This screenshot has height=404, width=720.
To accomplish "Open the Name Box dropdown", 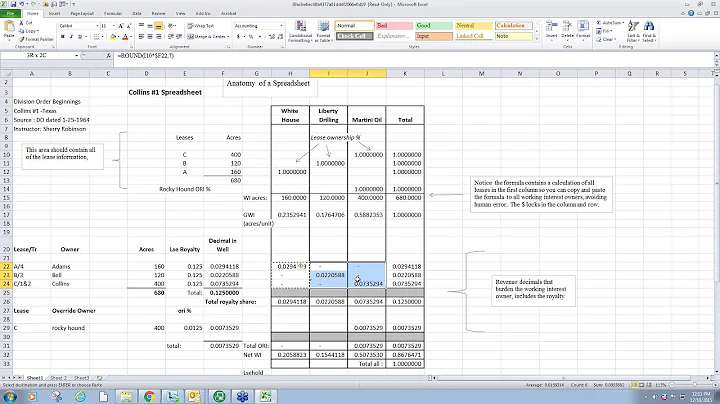I will click(x=77, y=56).
